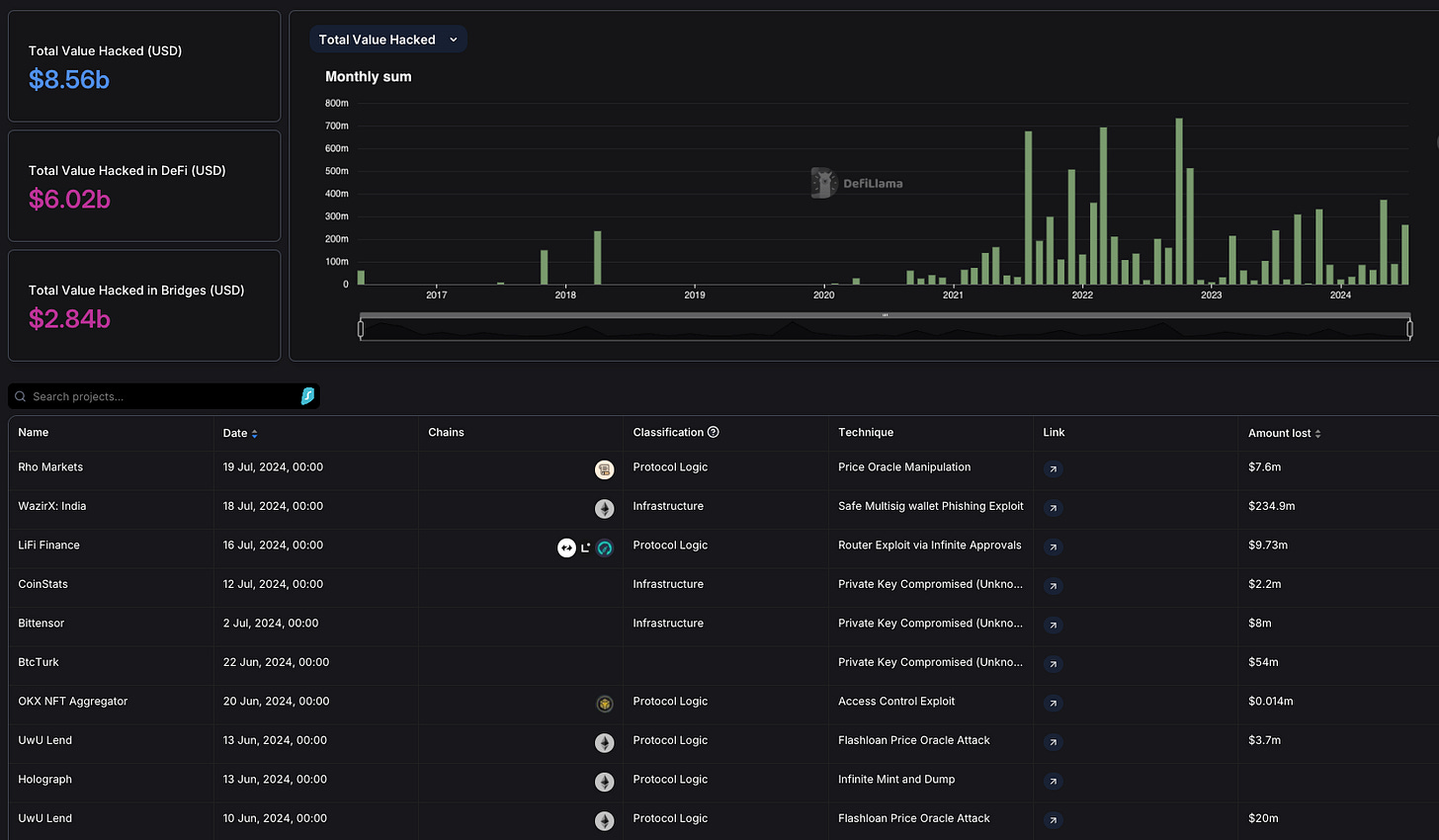This screenshot has width=1439, height=840.
Task: Click the small chain-count icon in LiFi Finance row
Action: (585, 547)
